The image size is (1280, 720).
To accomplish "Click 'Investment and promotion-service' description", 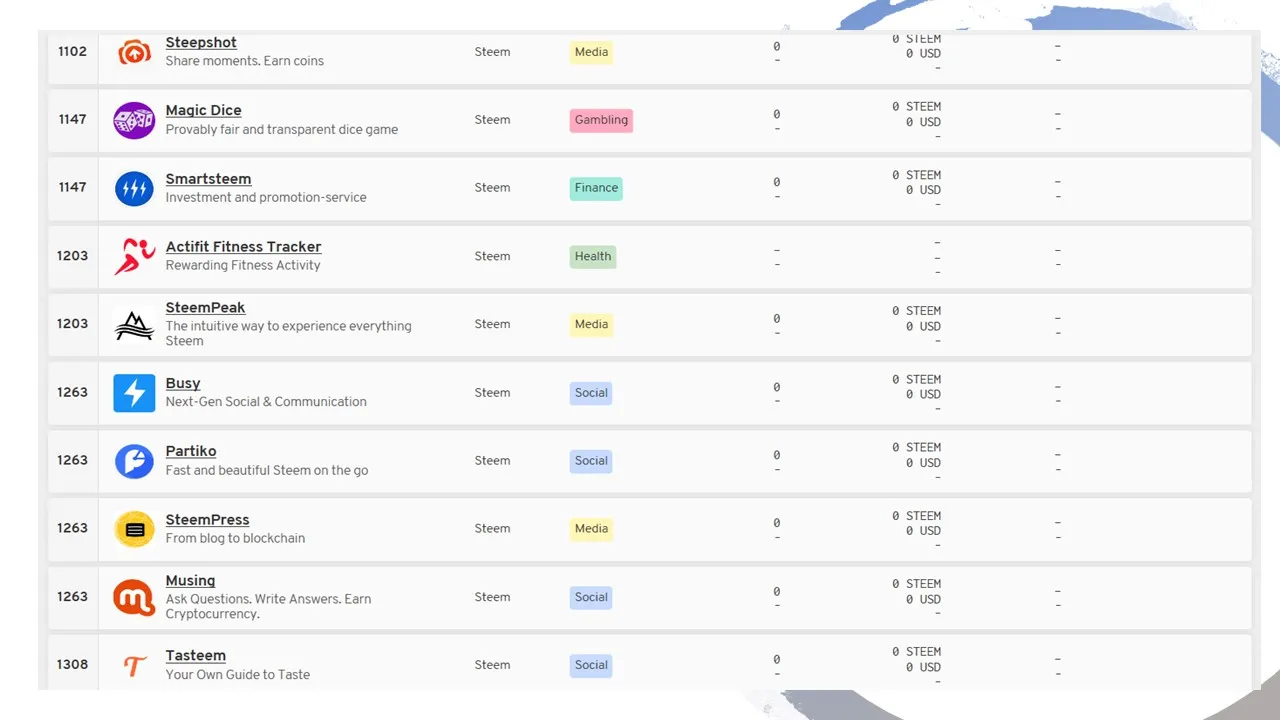I will tap(266, 198).
